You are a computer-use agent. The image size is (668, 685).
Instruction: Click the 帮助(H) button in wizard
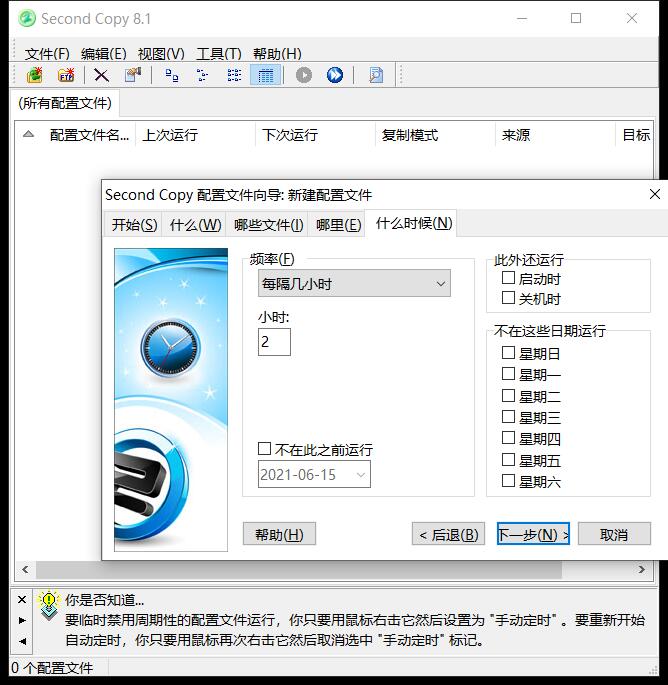click(279, 534)
